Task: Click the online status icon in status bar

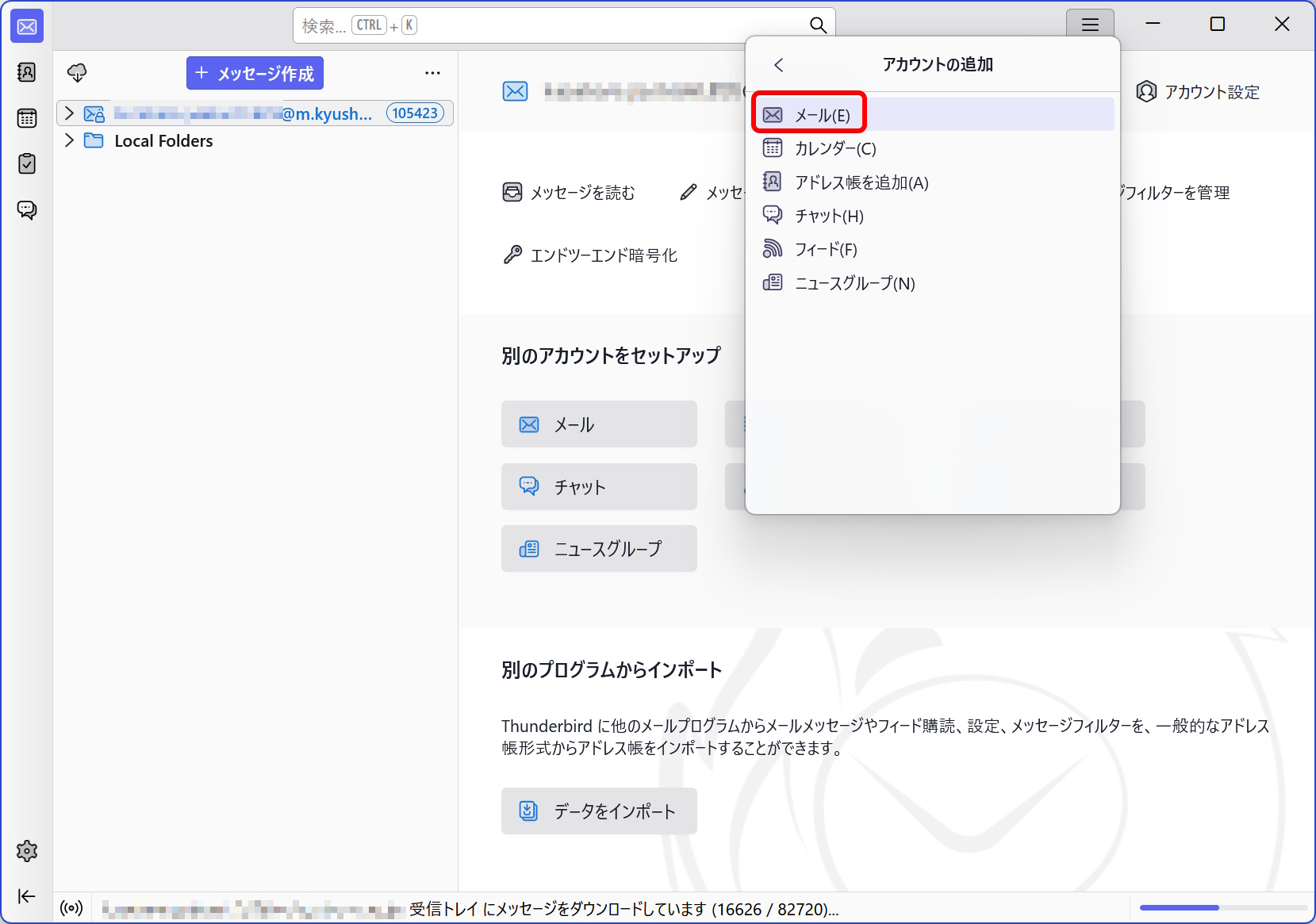Action: pos(71,908)
